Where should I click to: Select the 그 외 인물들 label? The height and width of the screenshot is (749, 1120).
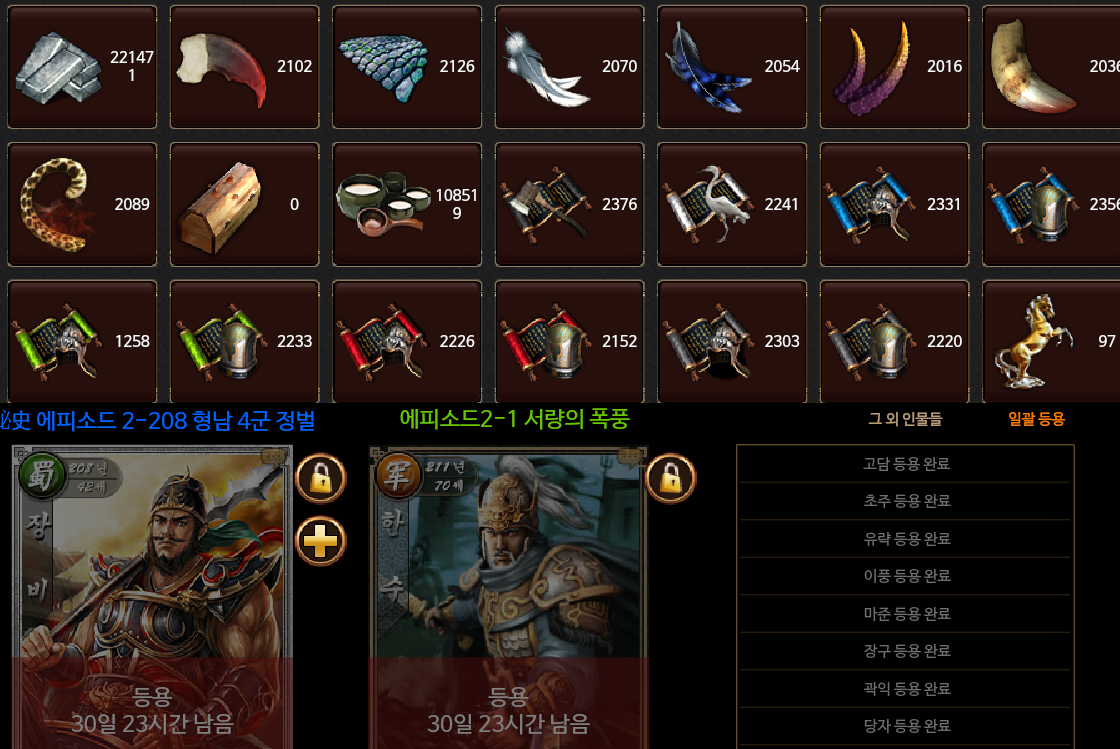pyautogui.click(x=905, y=419)
